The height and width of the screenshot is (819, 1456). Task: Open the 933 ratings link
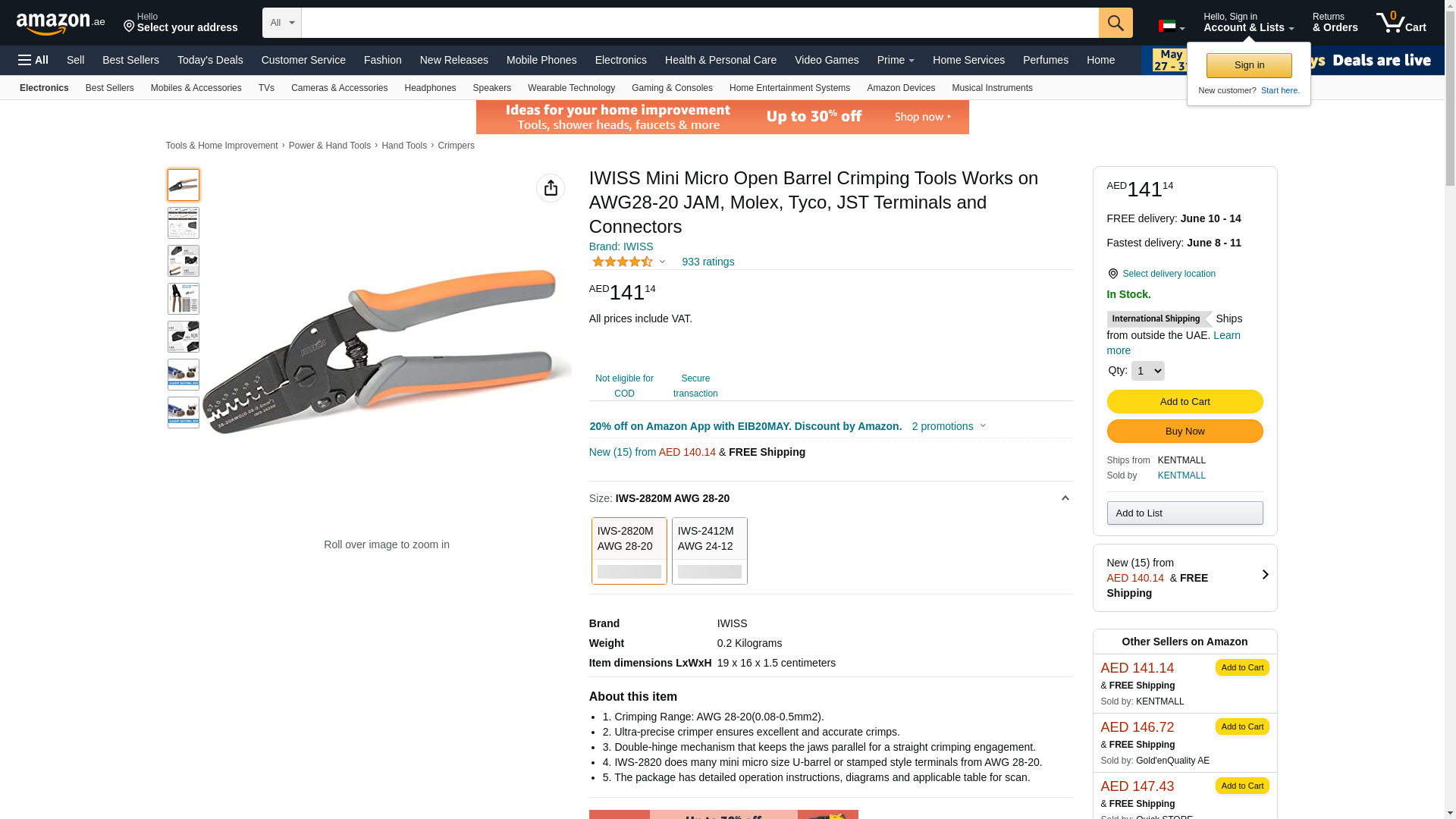point(708,262)
